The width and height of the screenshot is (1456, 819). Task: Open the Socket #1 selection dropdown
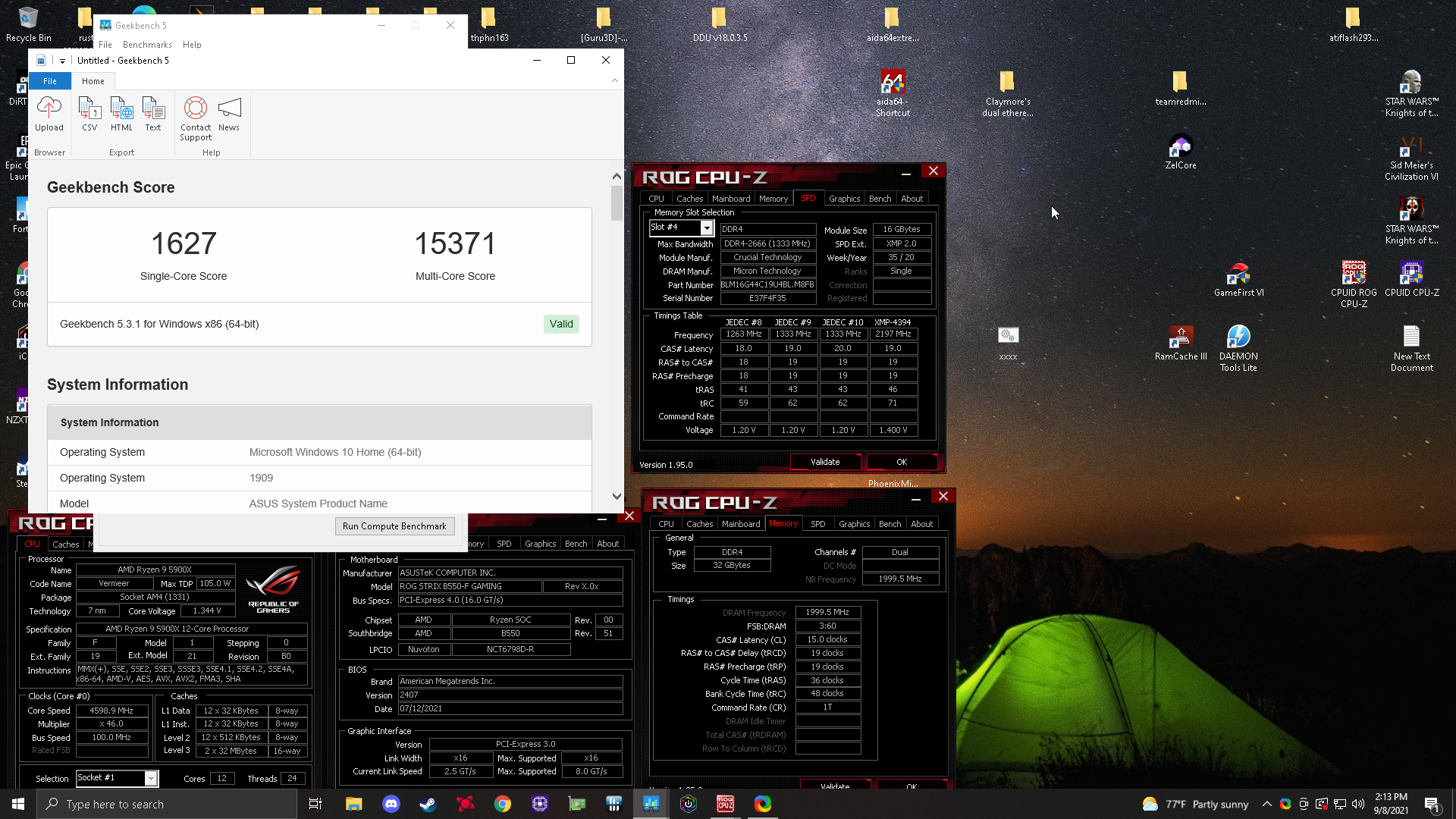[x=151, y=778]
